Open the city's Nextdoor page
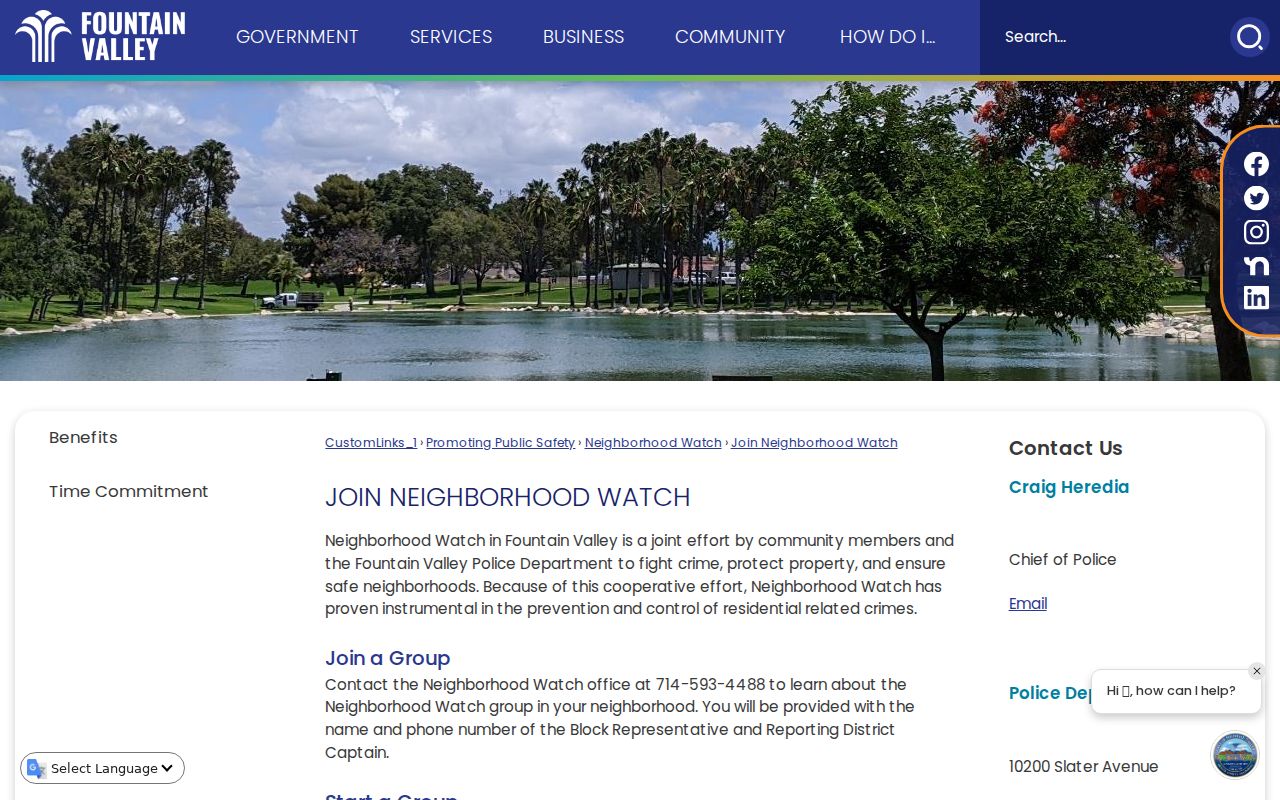 [x=1256, y=265]
